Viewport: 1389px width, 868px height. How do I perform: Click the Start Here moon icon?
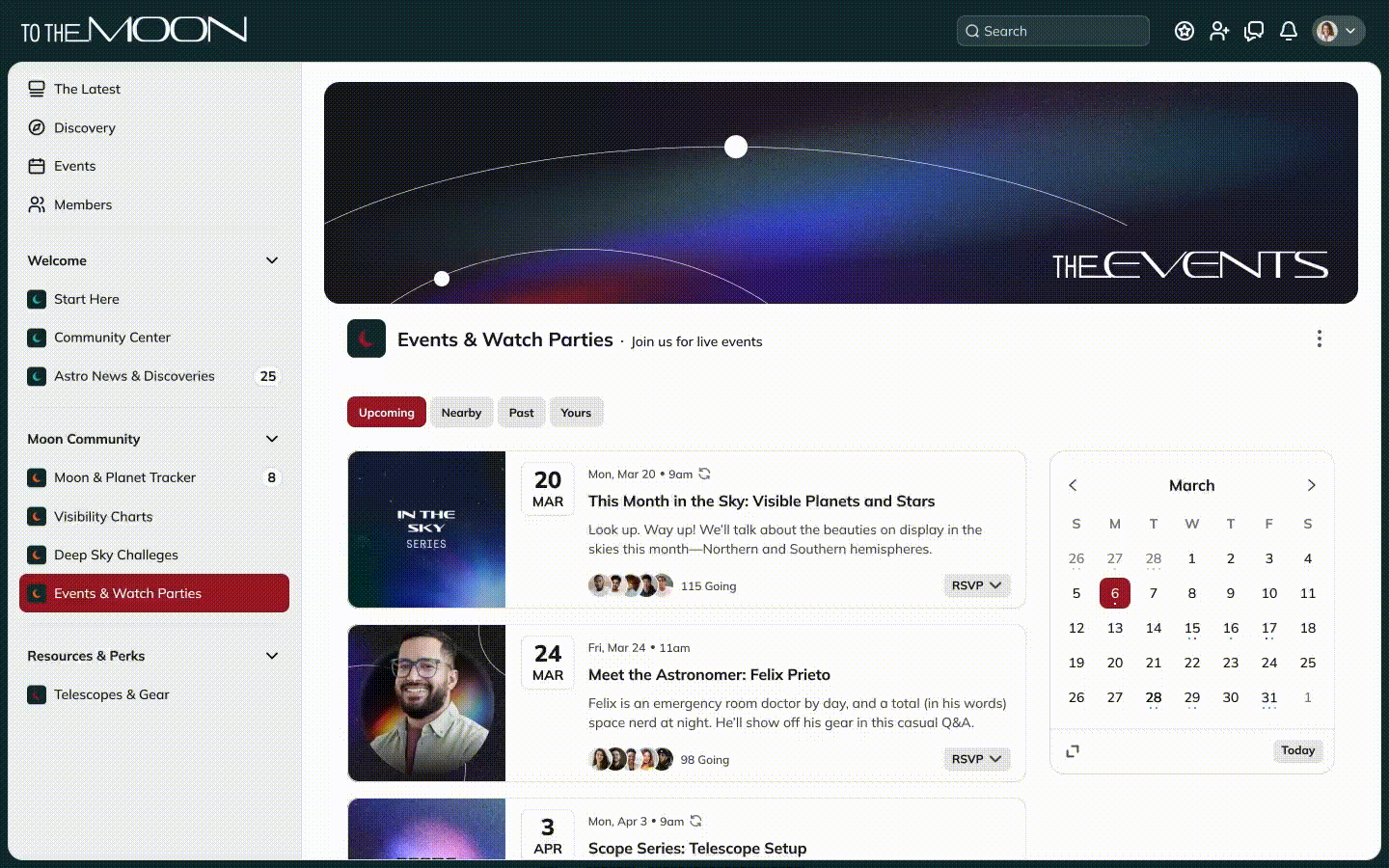click(37, 299)
